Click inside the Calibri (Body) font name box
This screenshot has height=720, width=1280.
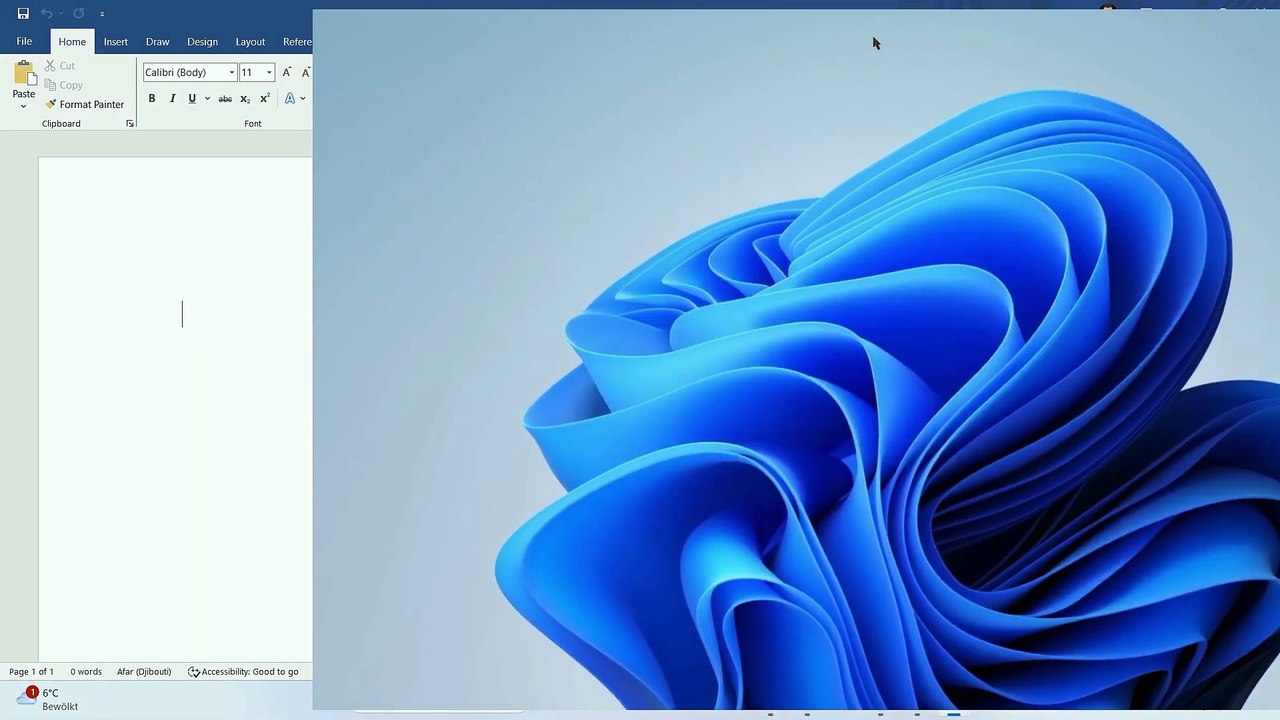[x=184, y=72]
